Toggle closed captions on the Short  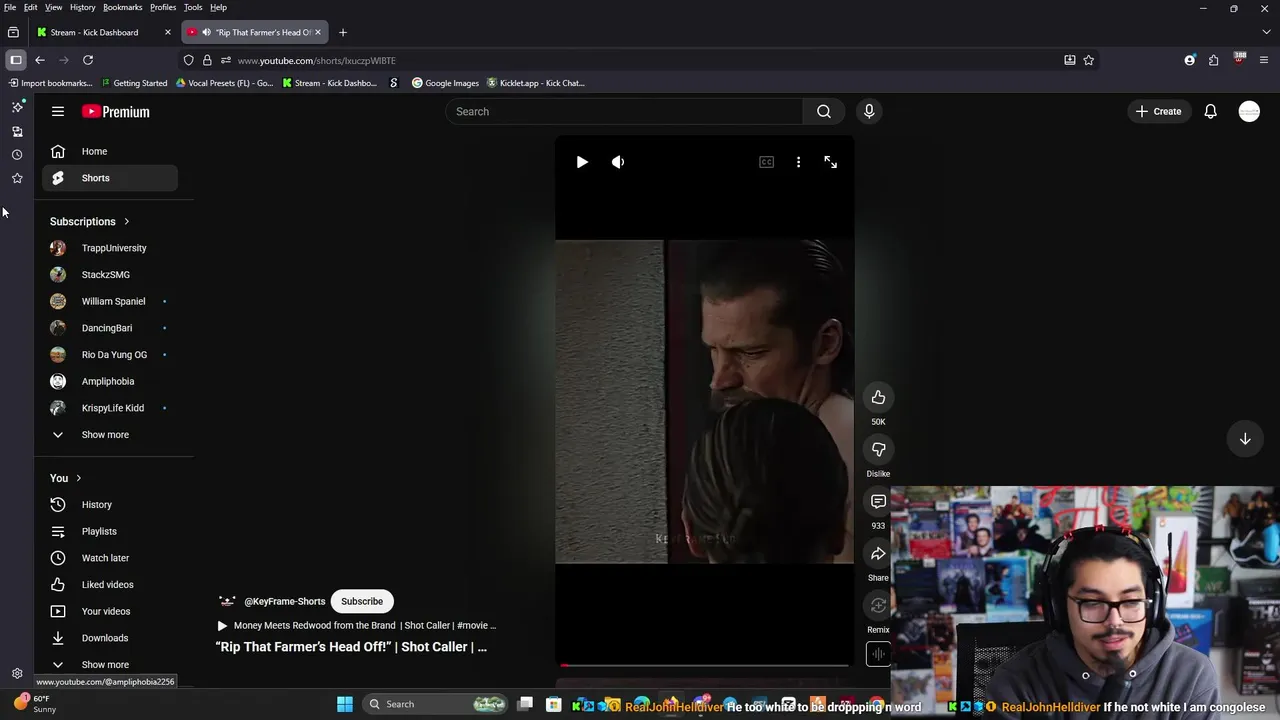pos(766,162)
